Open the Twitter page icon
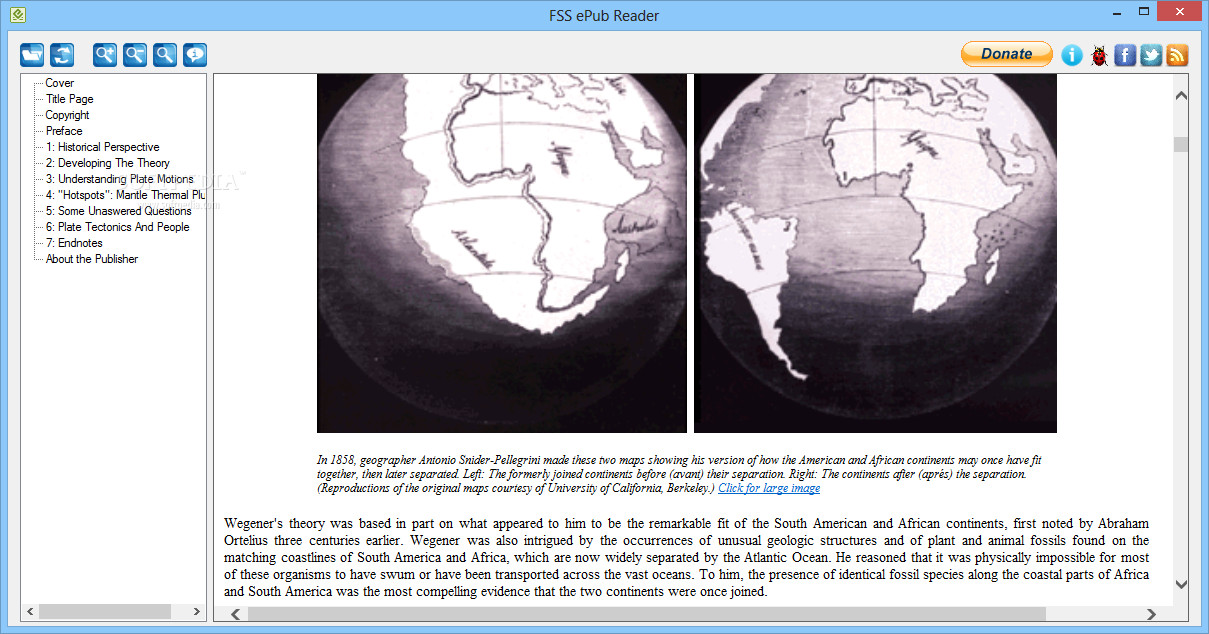Viewport: 1209px width, 634px height. coord(1151,55)
